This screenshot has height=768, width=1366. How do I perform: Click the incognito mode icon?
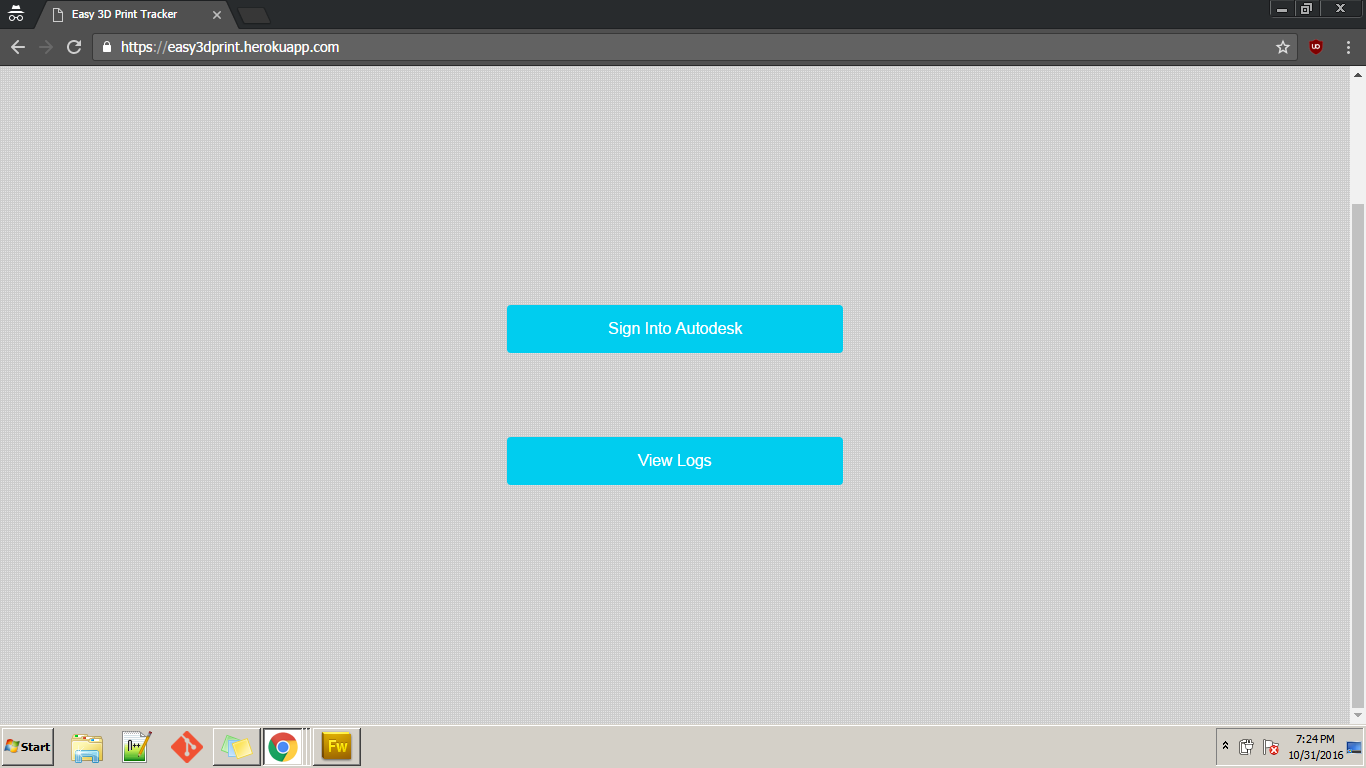pos(15,13)
